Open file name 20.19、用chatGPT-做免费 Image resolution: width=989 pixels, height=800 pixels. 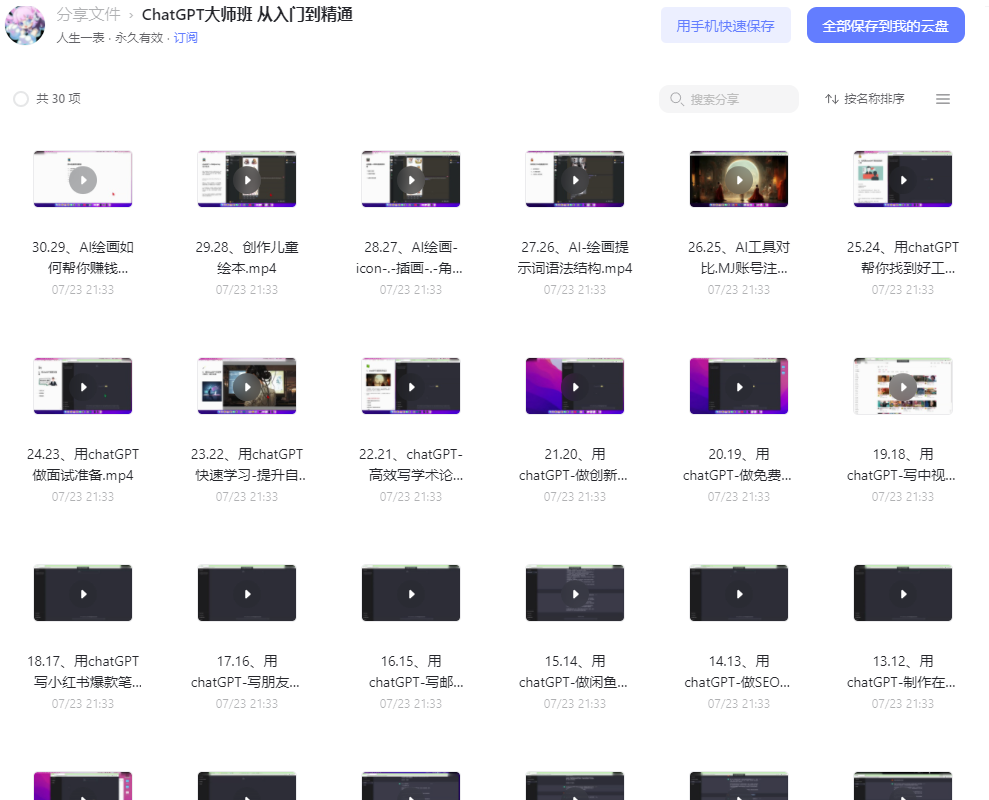[x=737, y=464]
